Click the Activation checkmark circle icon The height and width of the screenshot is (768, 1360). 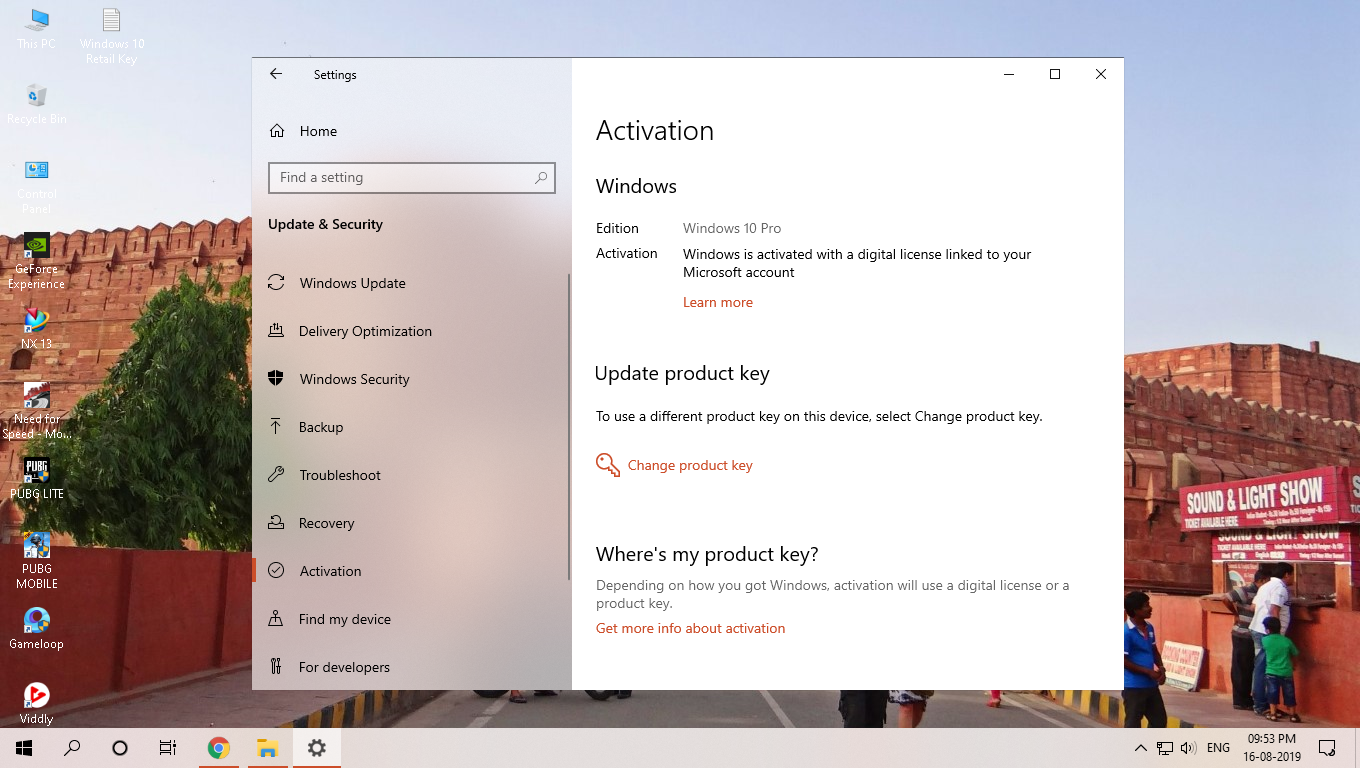click(277, 571)
